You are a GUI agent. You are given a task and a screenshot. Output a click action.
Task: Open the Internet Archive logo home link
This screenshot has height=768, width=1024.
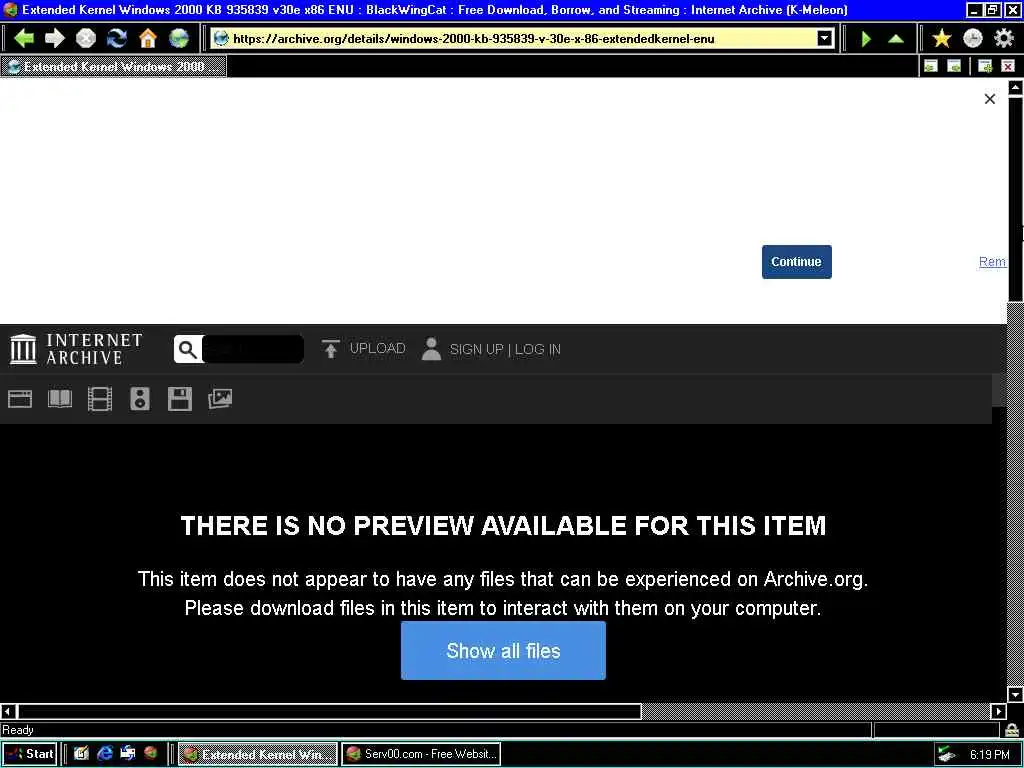pyautogui.click(x=76, y=349)
